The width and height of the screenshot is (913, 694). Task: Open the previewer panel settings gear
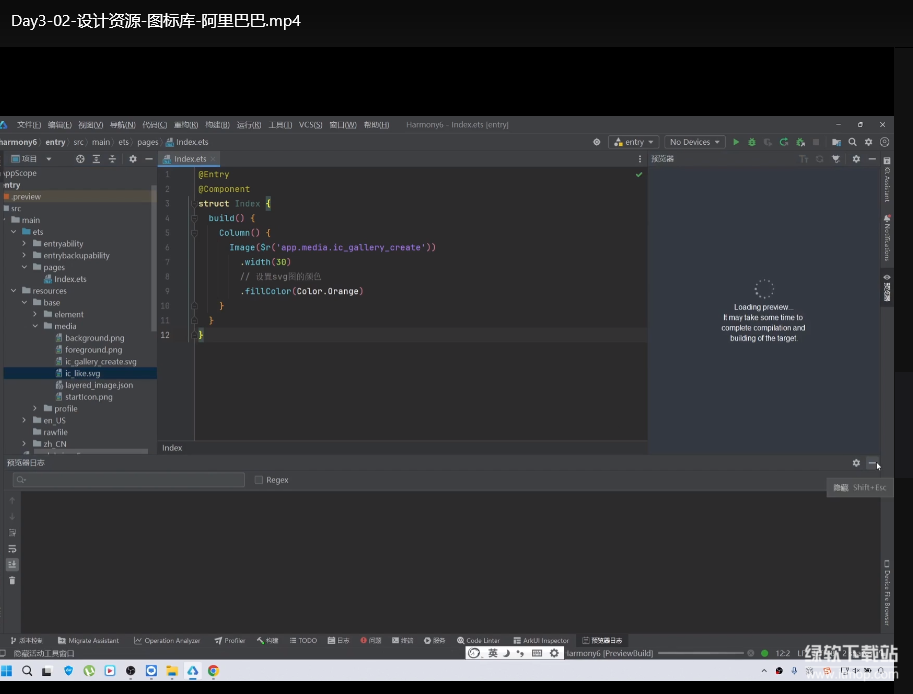click(x=856, y=159)
